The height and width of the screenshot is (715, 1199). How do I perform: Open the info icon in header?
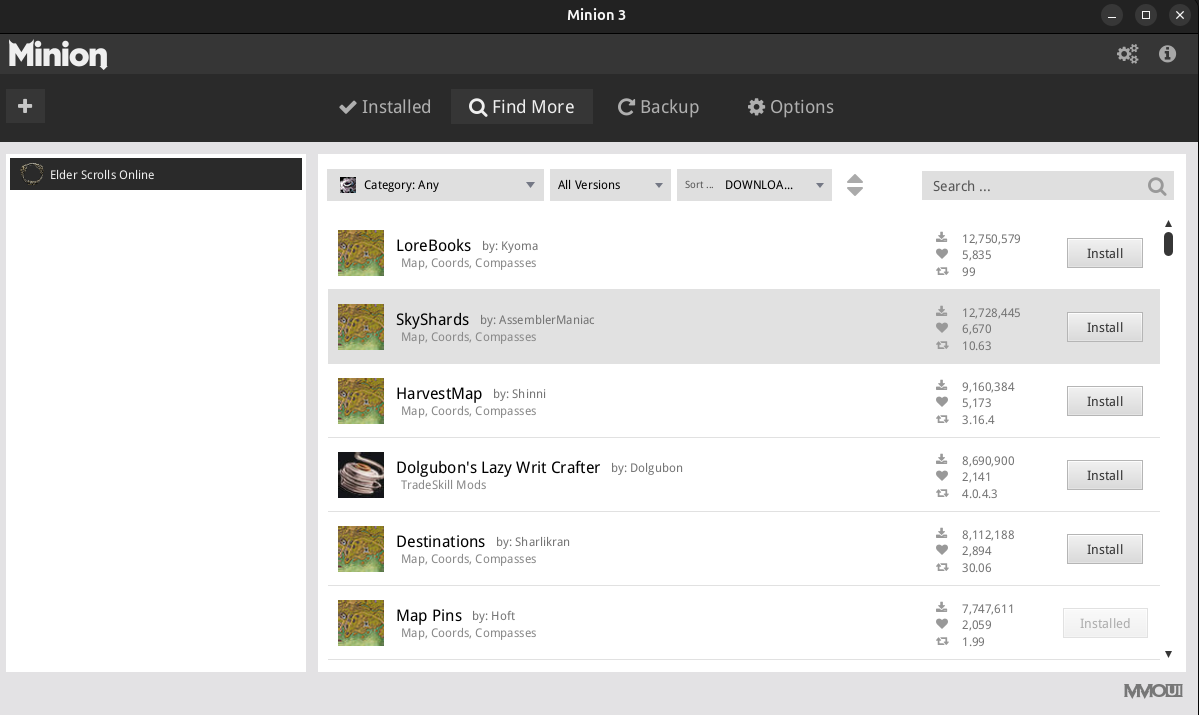coord(1167,54)
